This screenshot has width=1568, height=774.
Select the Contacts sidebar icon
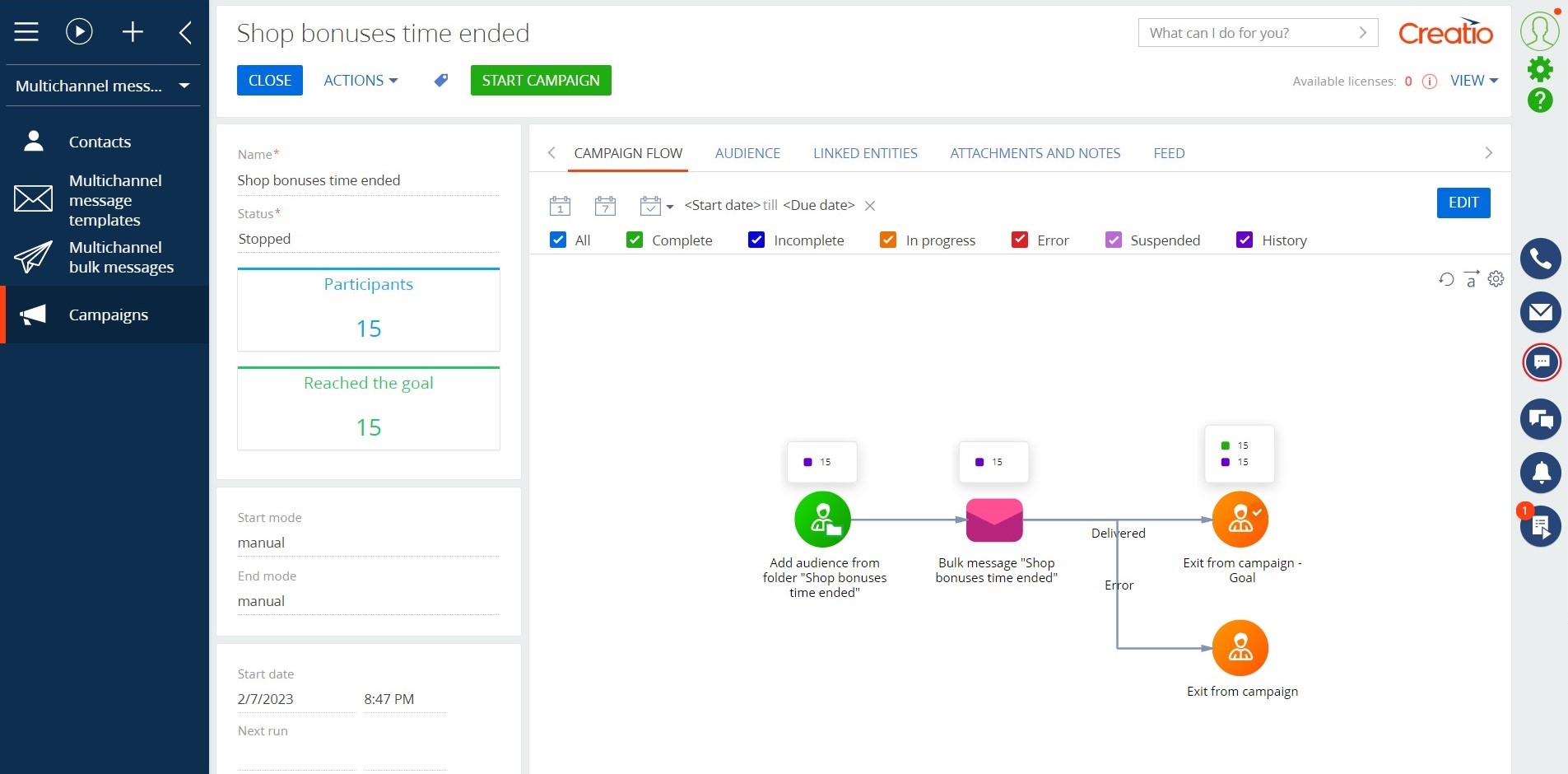pos(33,140)
